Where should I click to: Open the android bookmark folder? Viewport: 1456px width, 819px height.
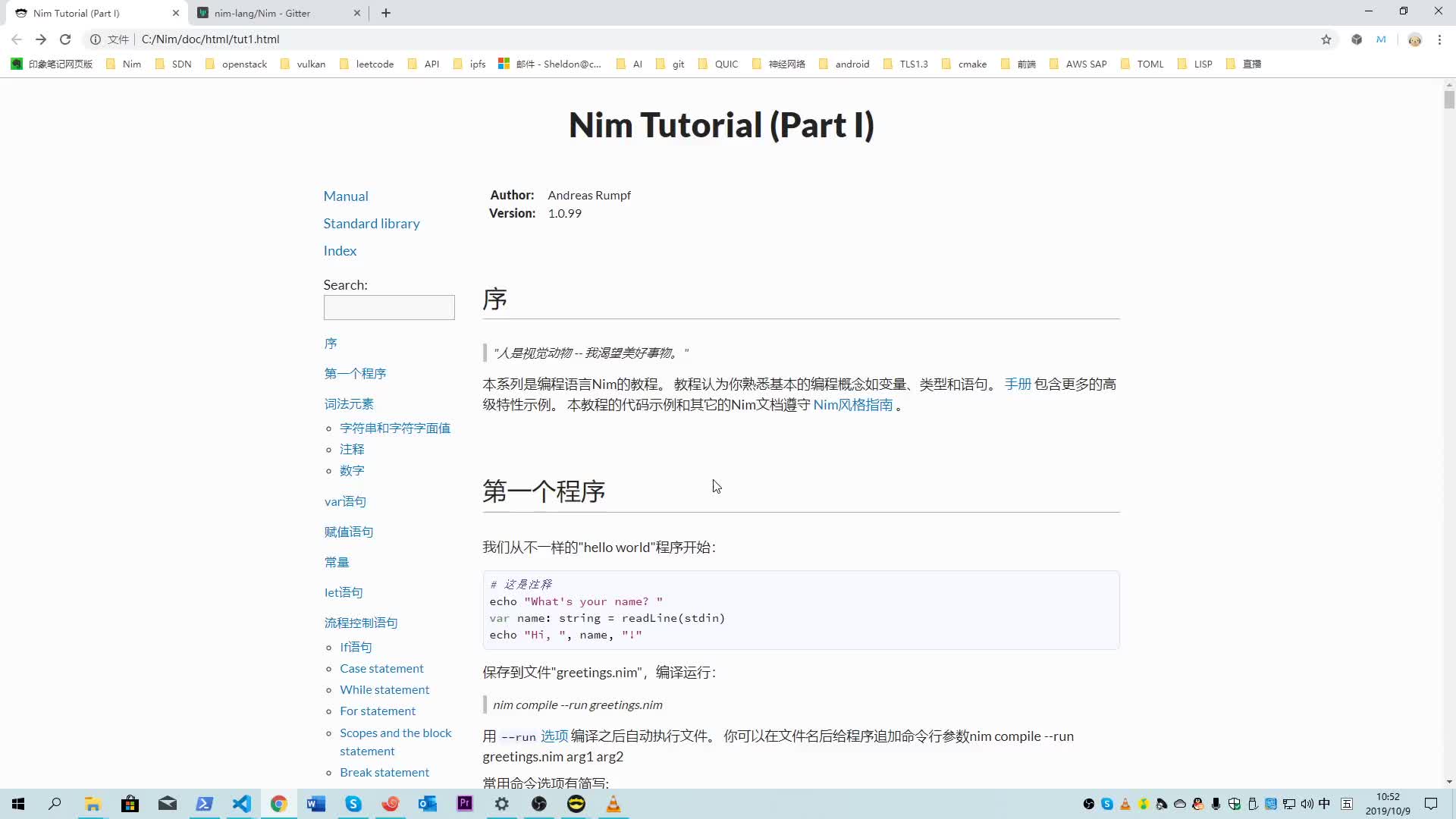coord(844,64)
